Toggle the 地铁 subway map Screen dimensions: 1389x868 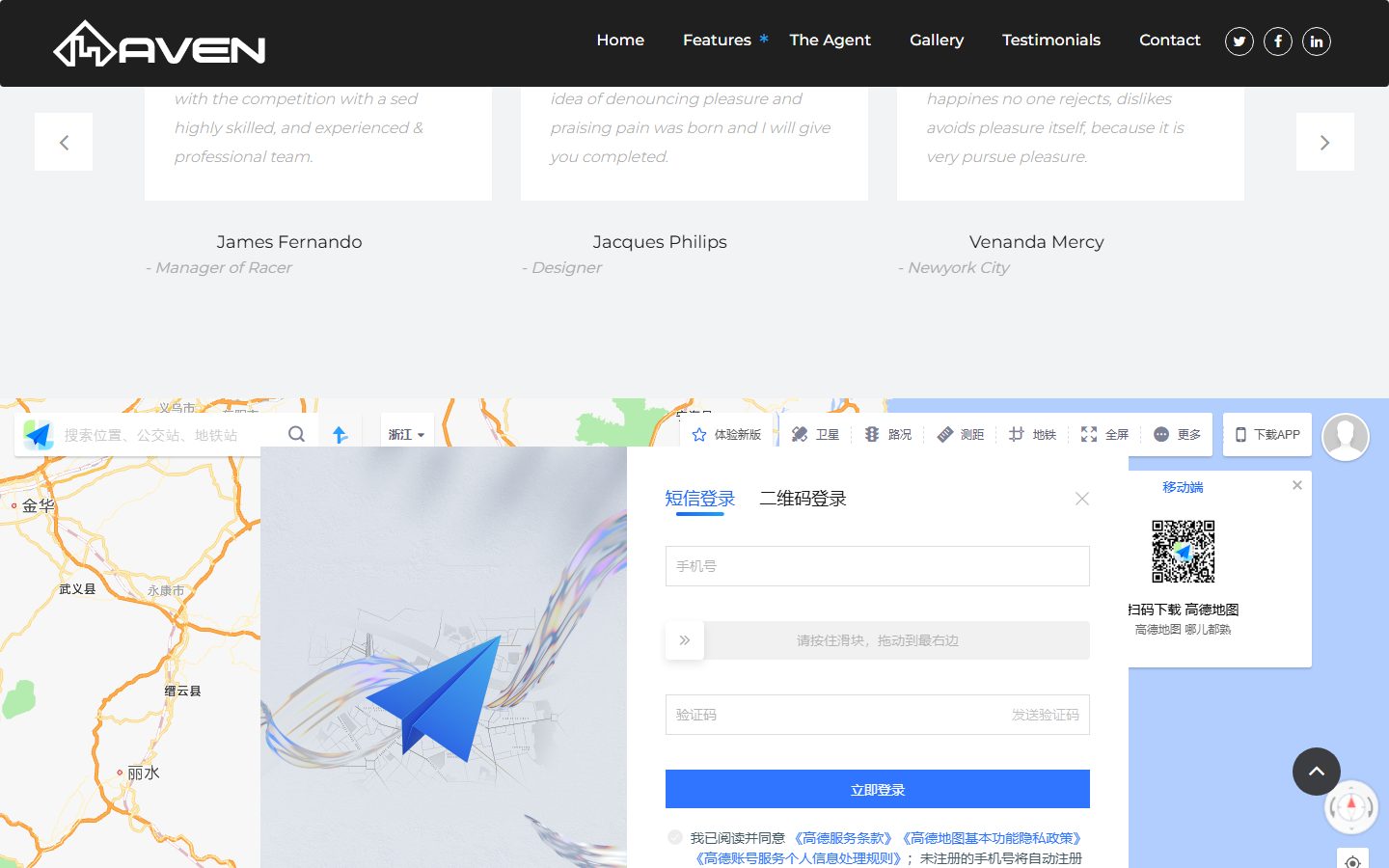coord(1032,435)
